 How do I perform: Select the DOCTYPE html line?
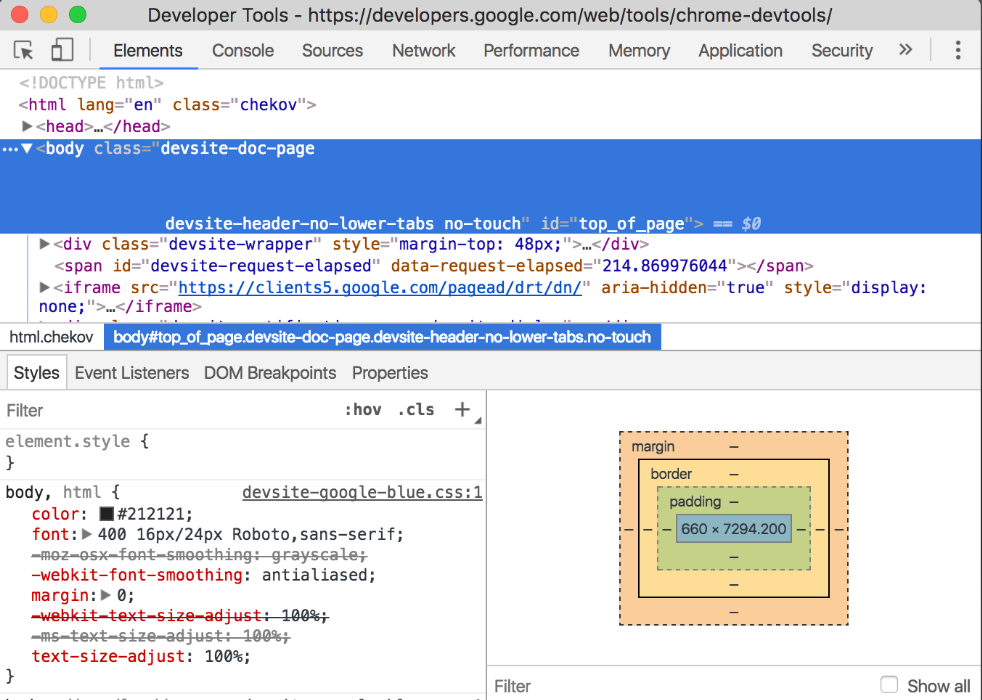(91, 83)
